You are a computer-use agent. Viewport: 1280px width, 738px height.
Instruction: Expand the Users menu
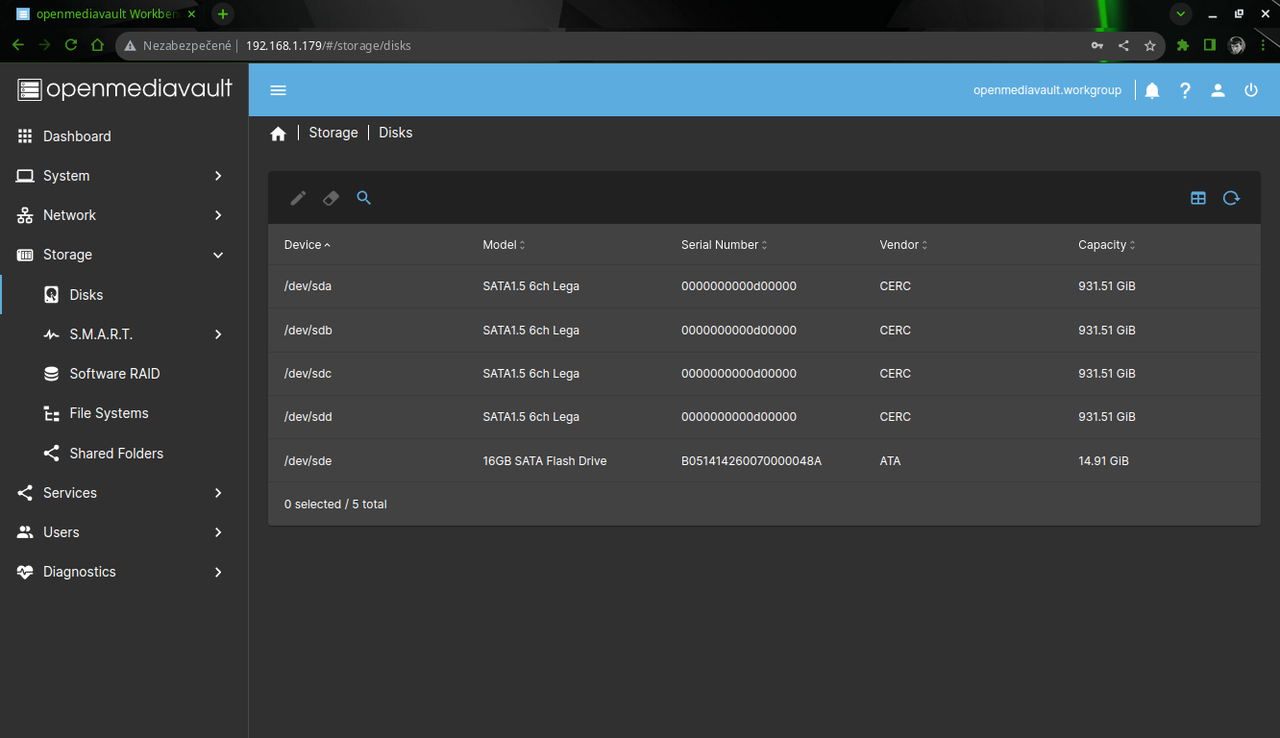tap(124, 532)
